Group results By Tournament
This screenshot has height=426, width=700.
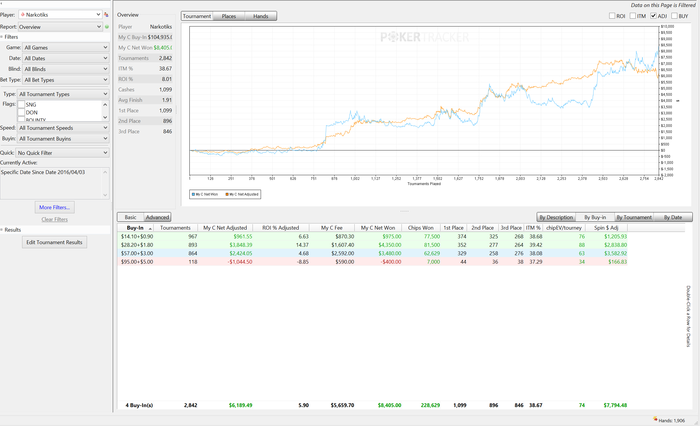click(634, 217)
